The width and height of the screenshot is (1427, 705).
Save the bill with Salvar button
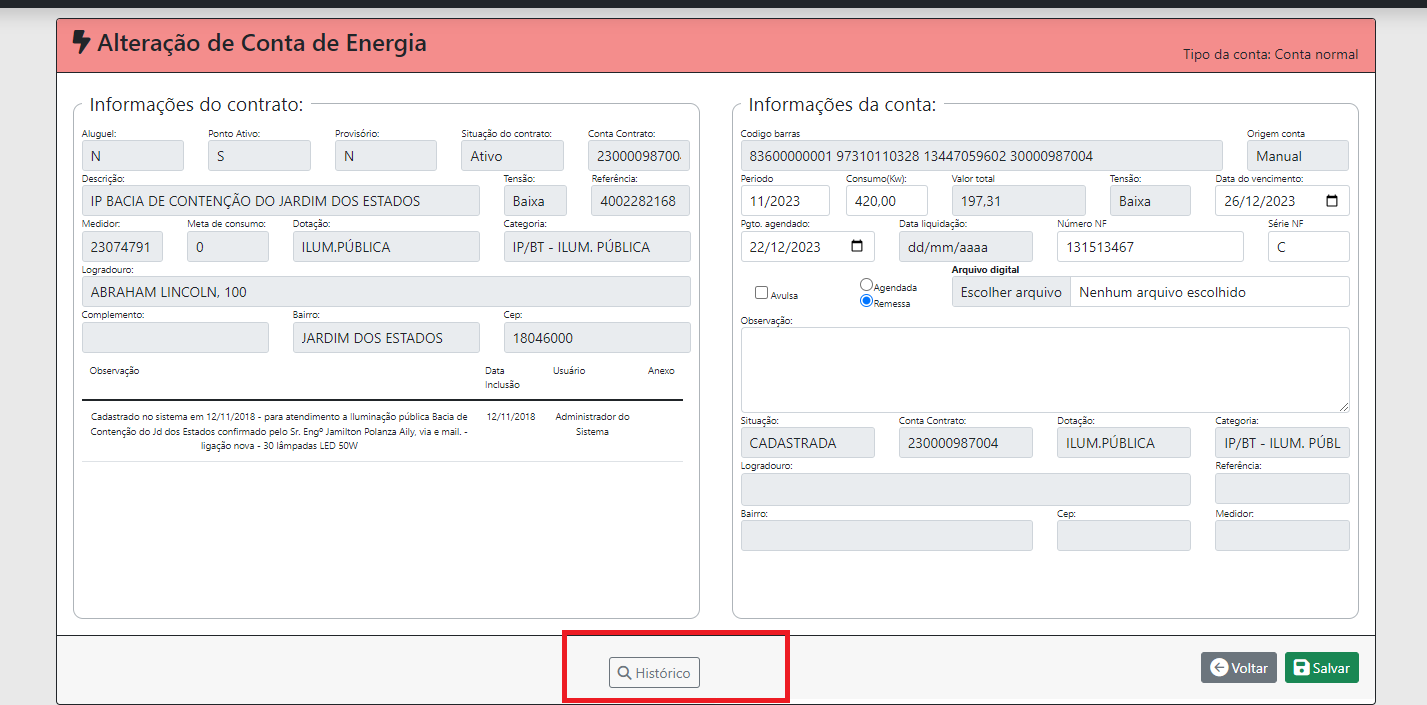coord(1321,668)
